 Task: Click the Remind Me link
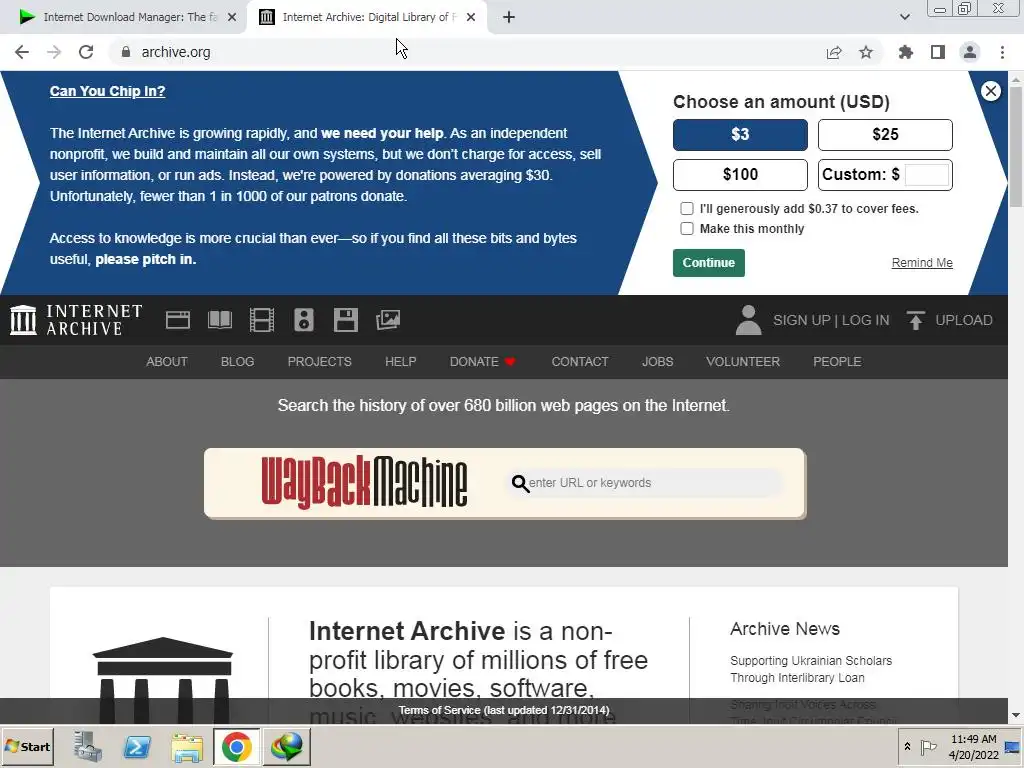point(921,263)
